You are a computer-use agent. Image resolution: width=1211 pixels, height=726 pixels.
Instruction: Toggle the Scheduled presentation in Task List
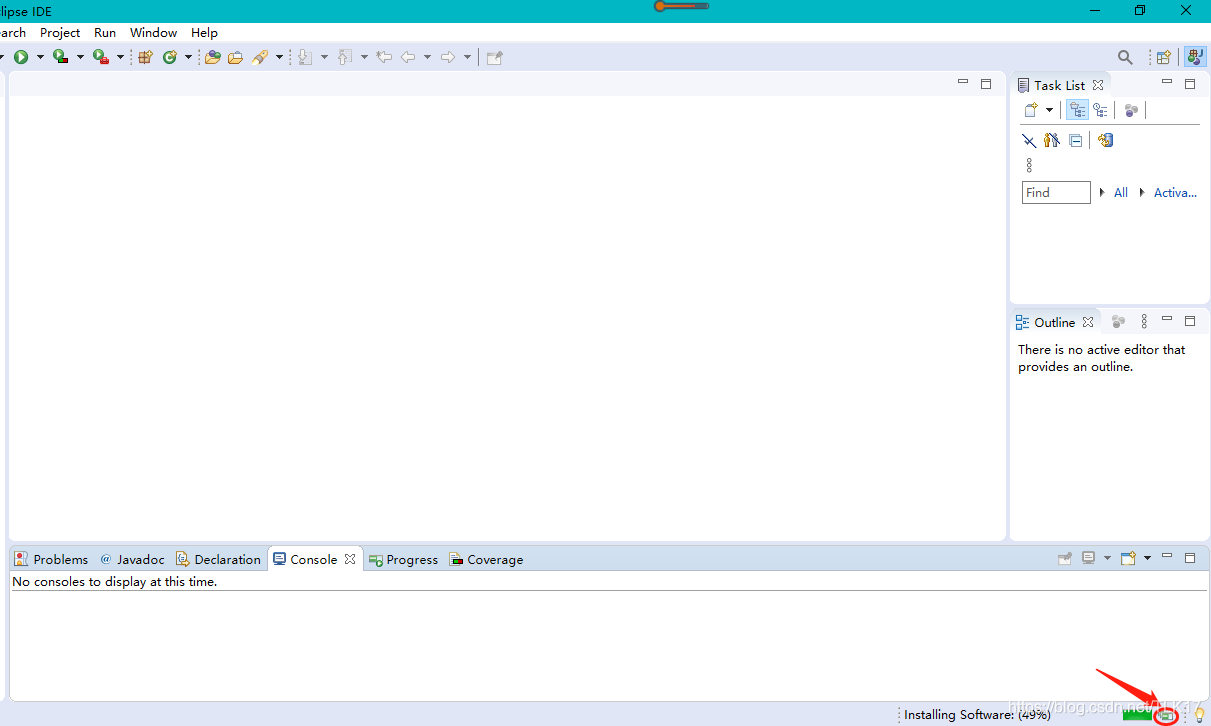click(1100, 110)
